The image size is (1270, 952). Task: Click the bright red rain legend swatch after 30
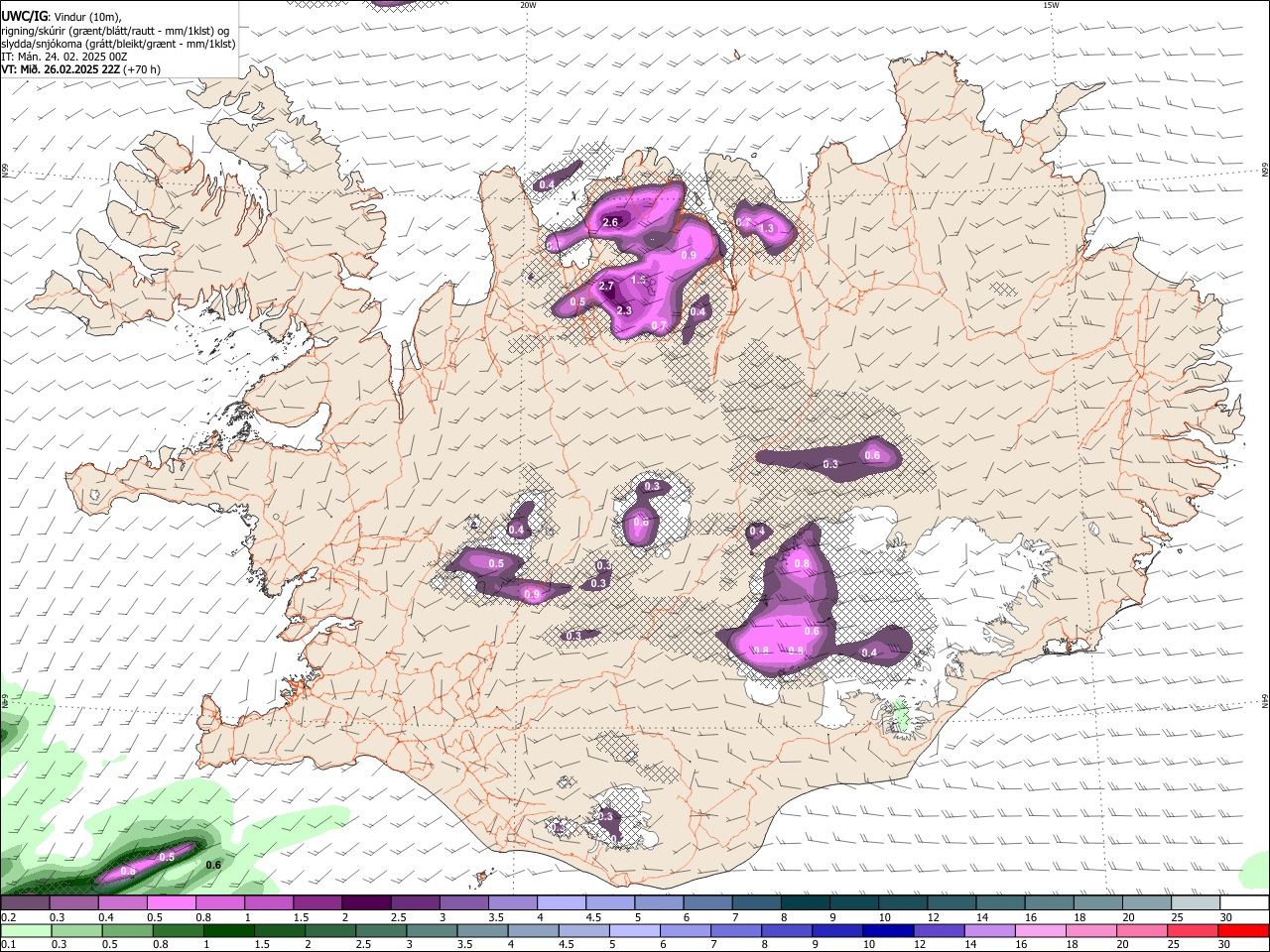(1243, 931)
